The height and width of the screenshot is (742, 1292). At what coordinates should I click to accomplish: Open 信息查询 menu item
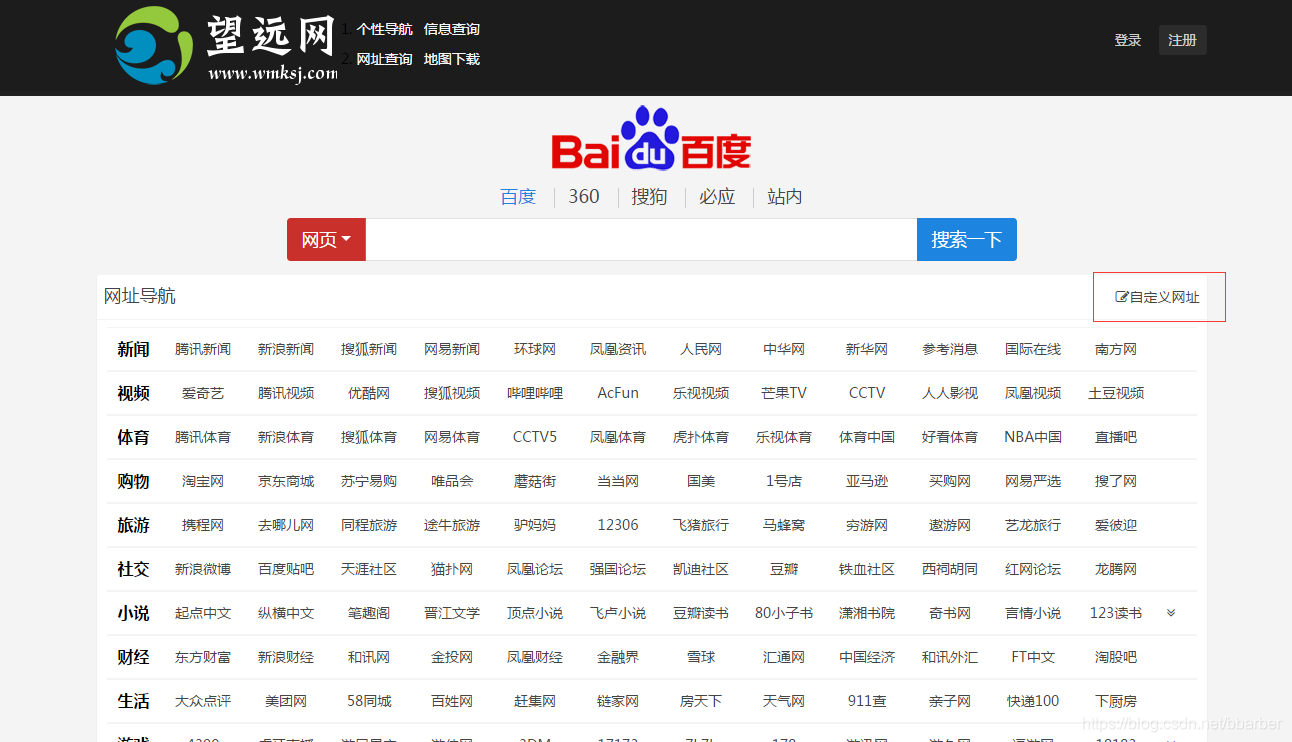pos(451,29)
